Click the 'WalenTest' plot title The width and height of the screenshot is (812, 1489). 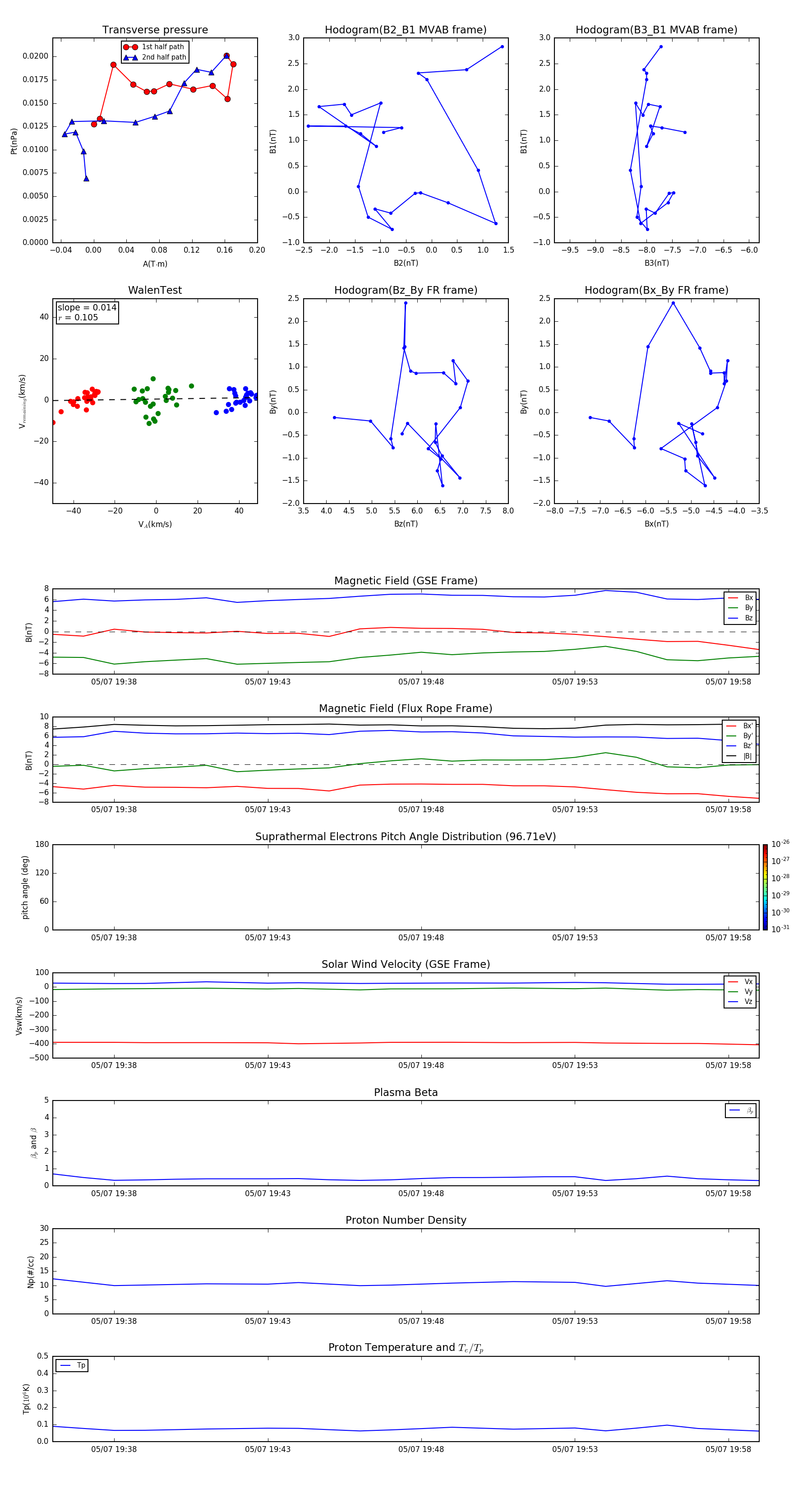pyautogui.click(x=155, y=290)
